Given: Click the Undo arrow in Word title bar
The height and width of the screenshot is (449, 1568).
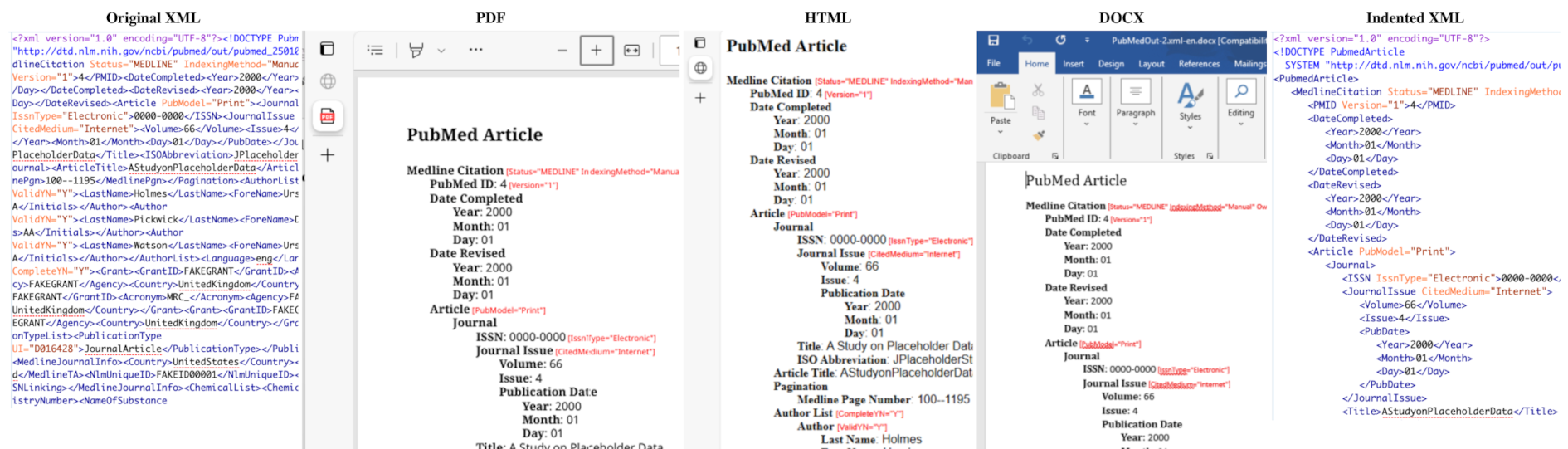Looking at the screenshot, I should (1027, 40).
